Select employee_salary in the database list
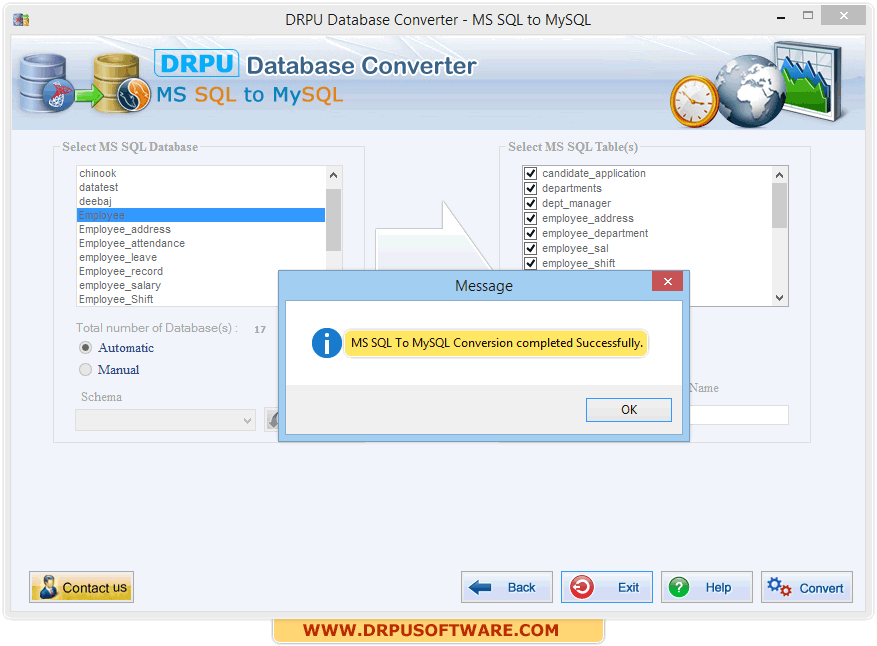Image resolution: width=877 pixels, height=646 pixels. coord(177,285)
